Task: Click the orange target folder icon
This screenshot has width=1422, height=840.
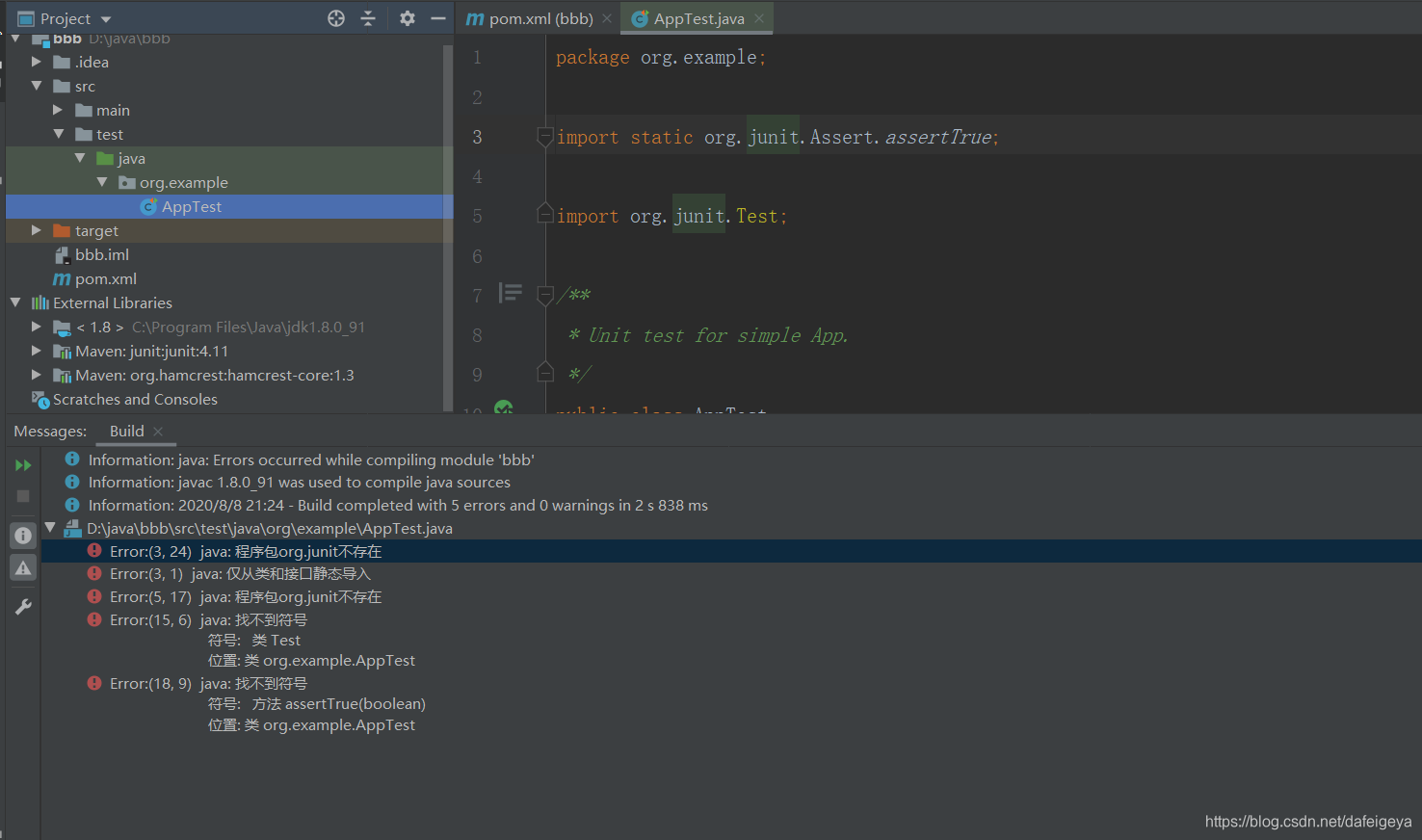Action: coord(62,230)
